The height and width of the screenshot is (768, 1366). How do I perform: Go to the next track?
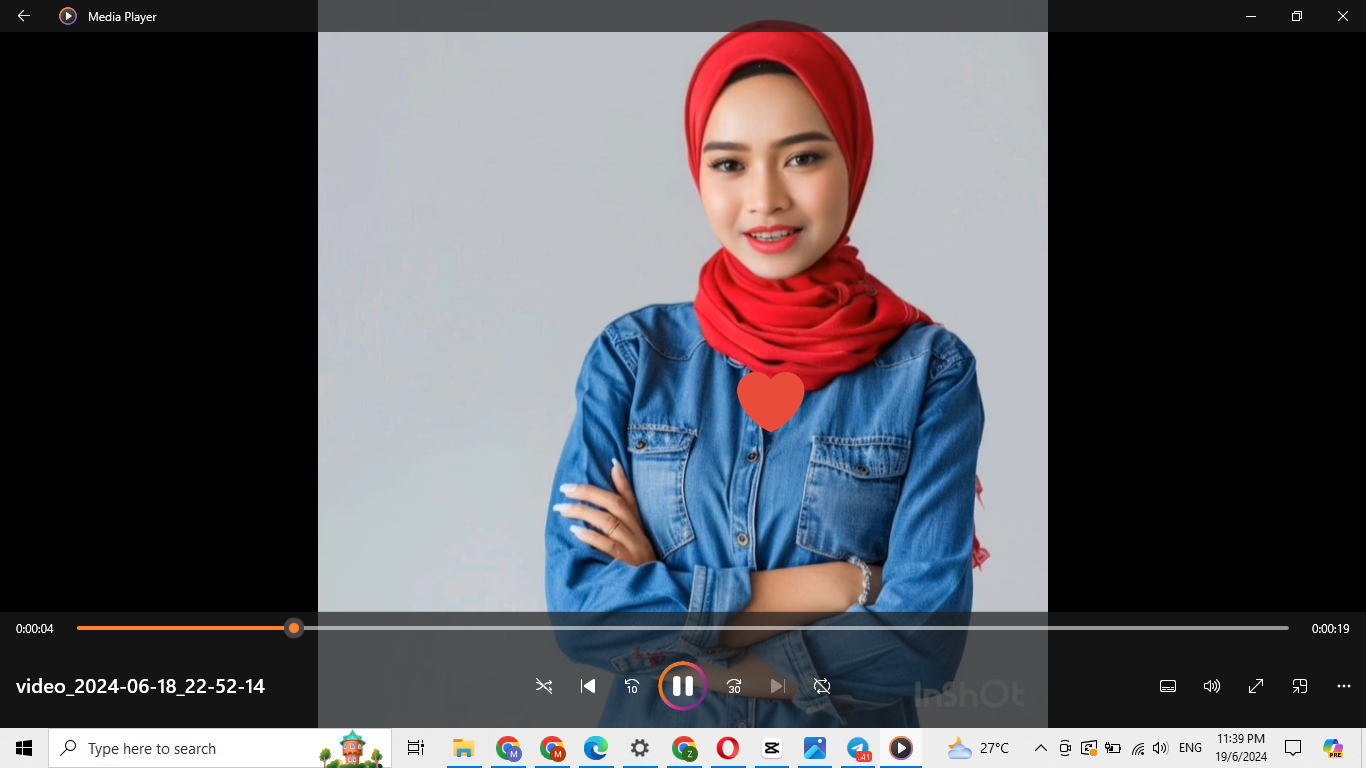pos(778,686)
